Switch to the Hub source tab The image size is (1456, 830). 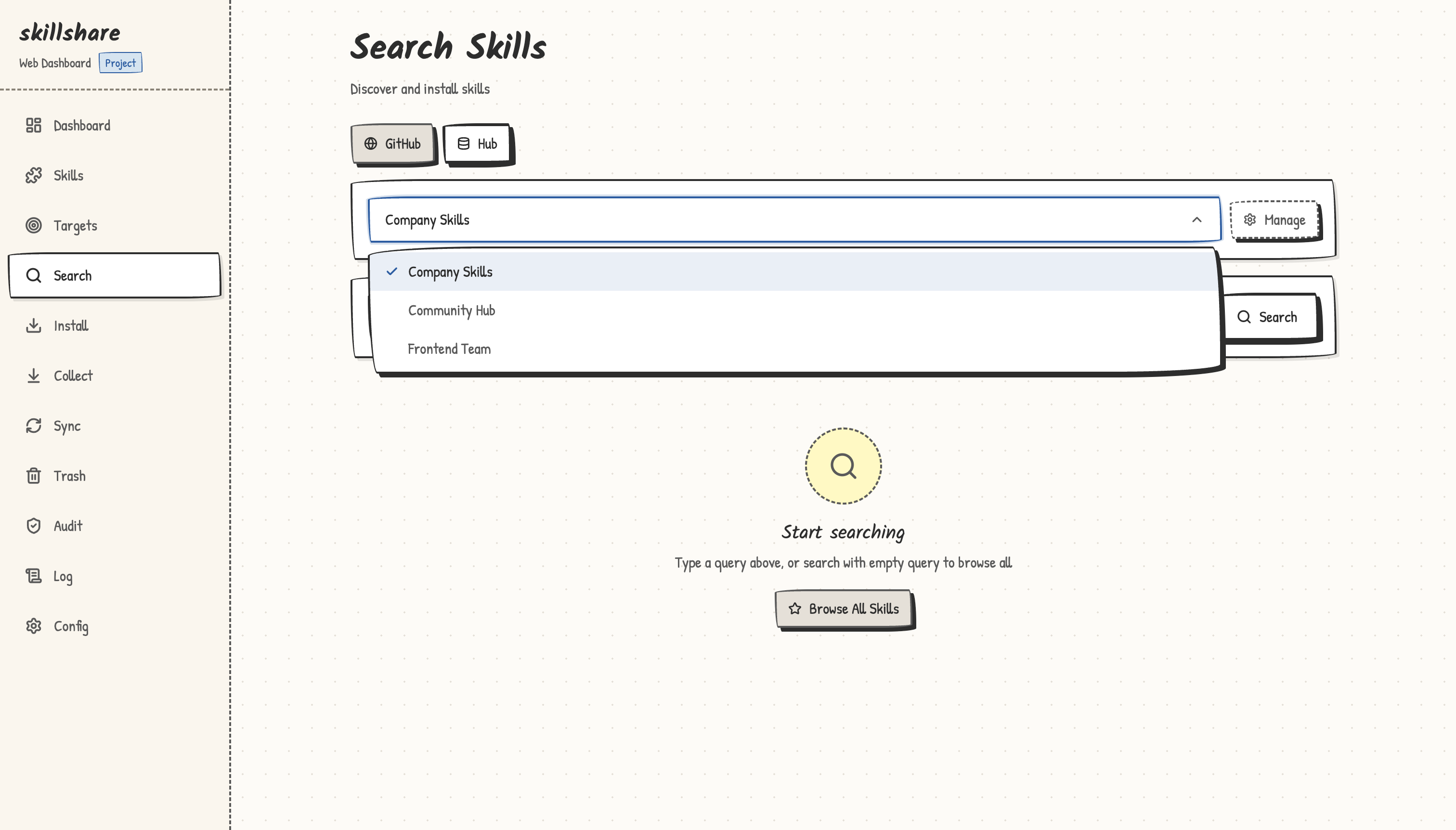[477, 143]
